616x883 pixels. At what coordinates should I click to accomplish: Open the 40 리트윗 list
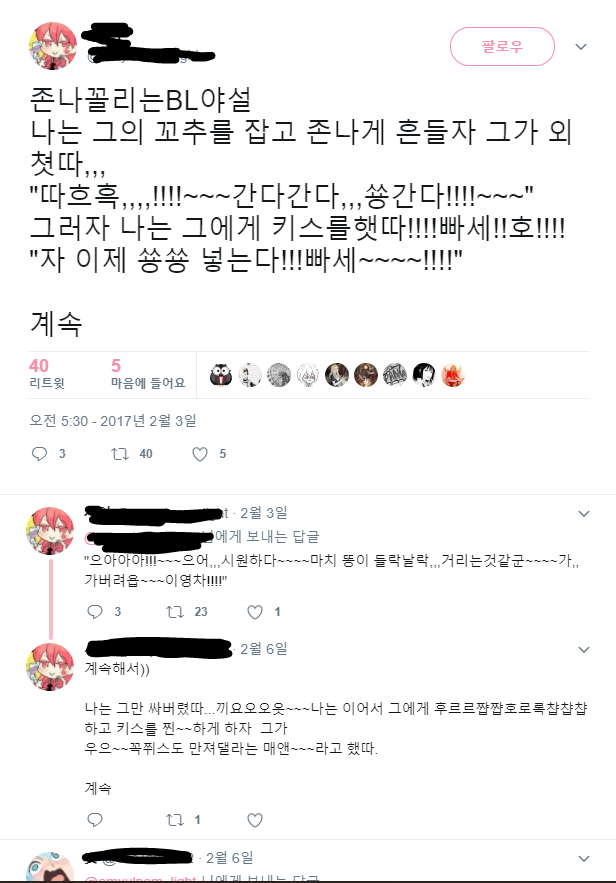[x=47, y=373]
